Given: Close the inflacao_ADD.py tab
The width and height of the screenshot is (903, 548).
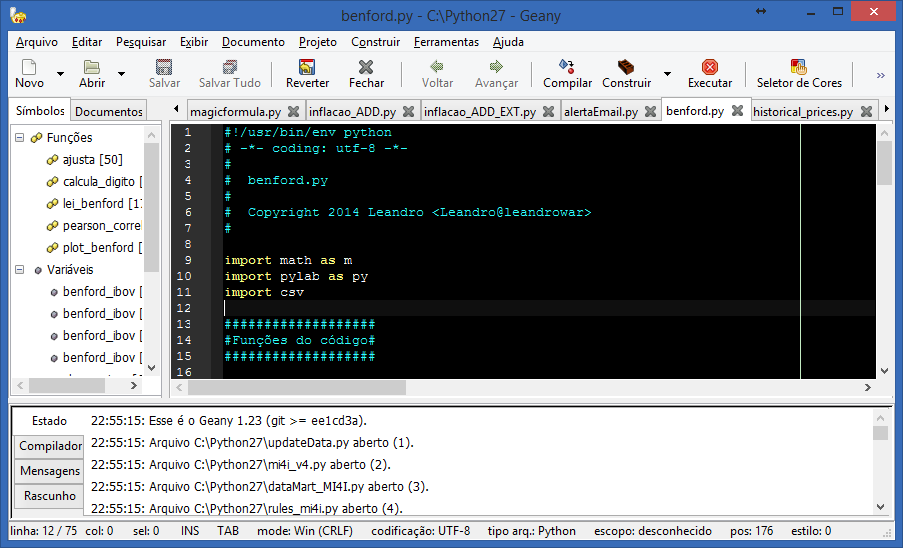Looking at the screenshot, I should pyautogui.click(x=408, y=112).
